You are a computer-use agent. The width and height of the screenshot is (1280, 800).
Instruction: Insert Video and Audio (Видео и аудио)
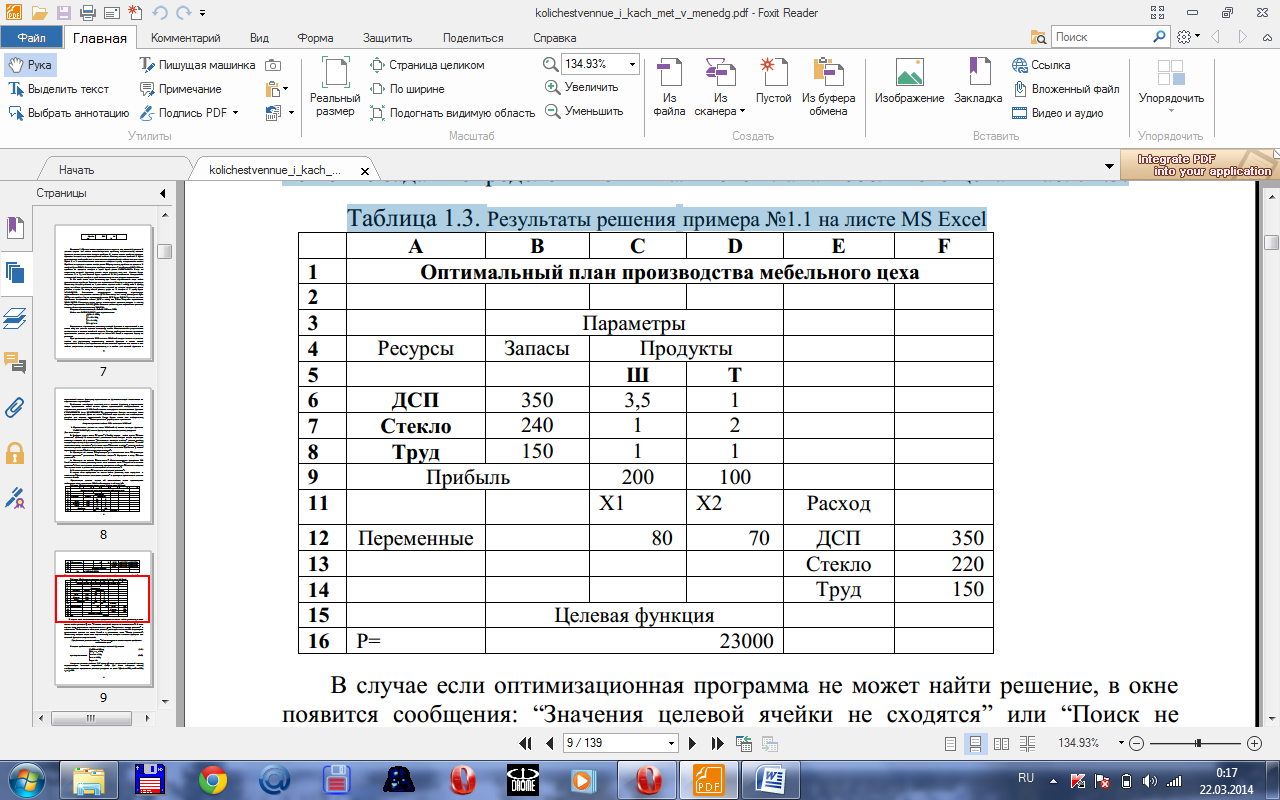1057,113
